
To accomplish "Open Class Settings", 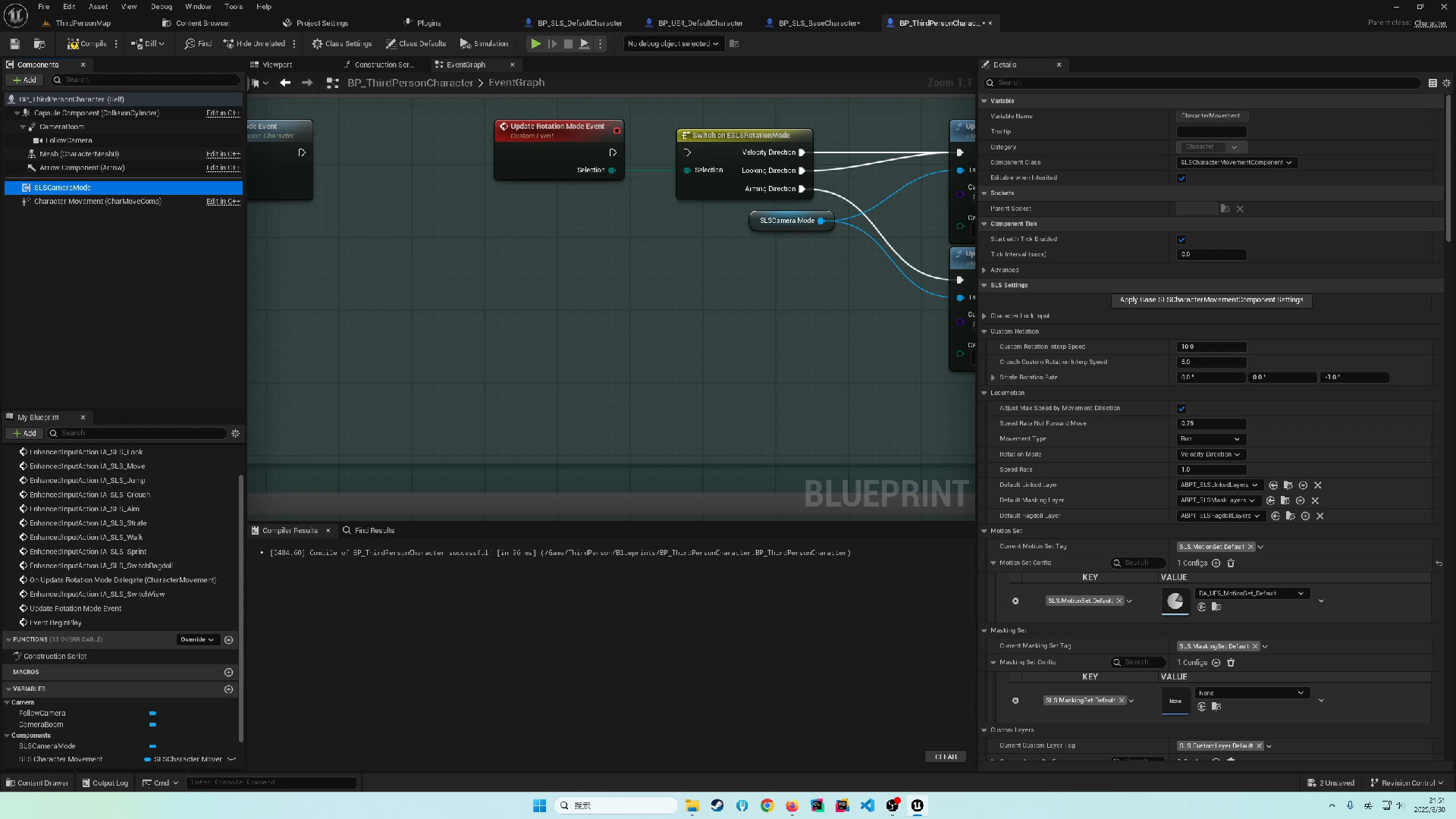I will coord(342,44).
